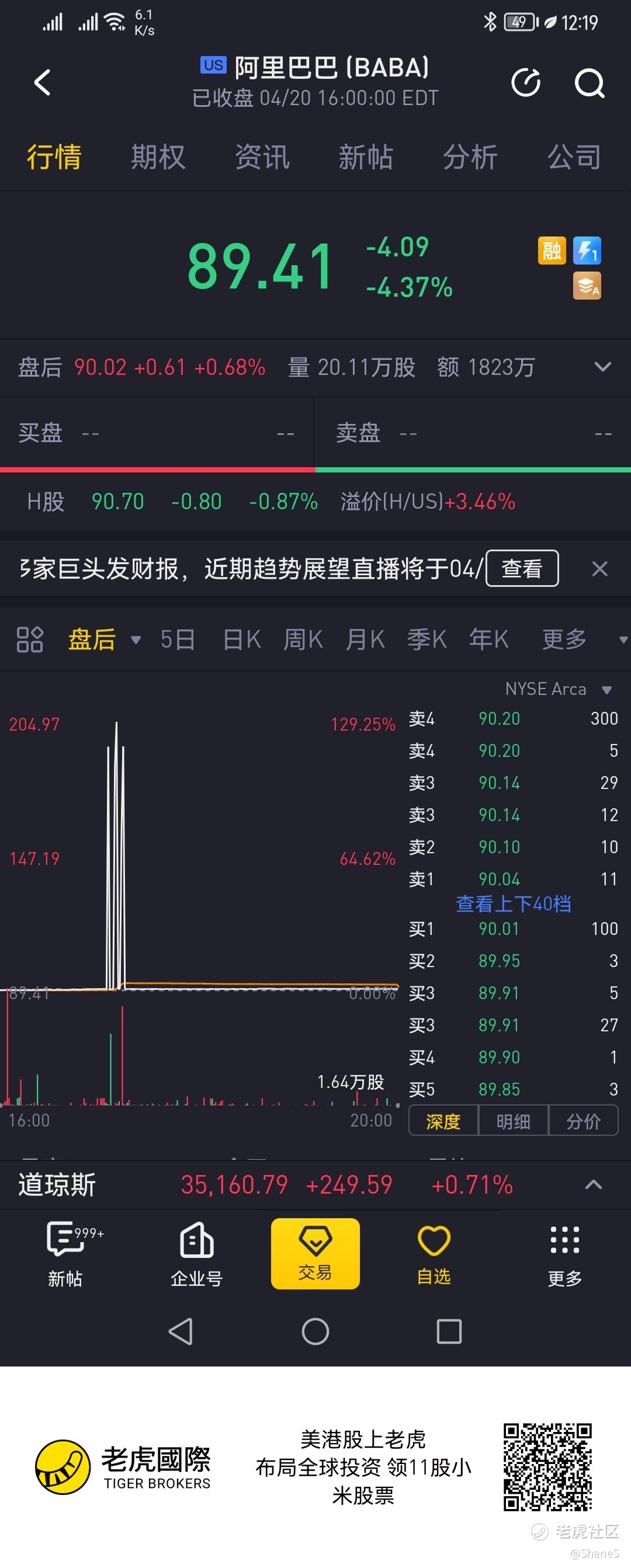
Task: Select the 月K chart period
Action: pyautogui.click(x=365, y=639)
